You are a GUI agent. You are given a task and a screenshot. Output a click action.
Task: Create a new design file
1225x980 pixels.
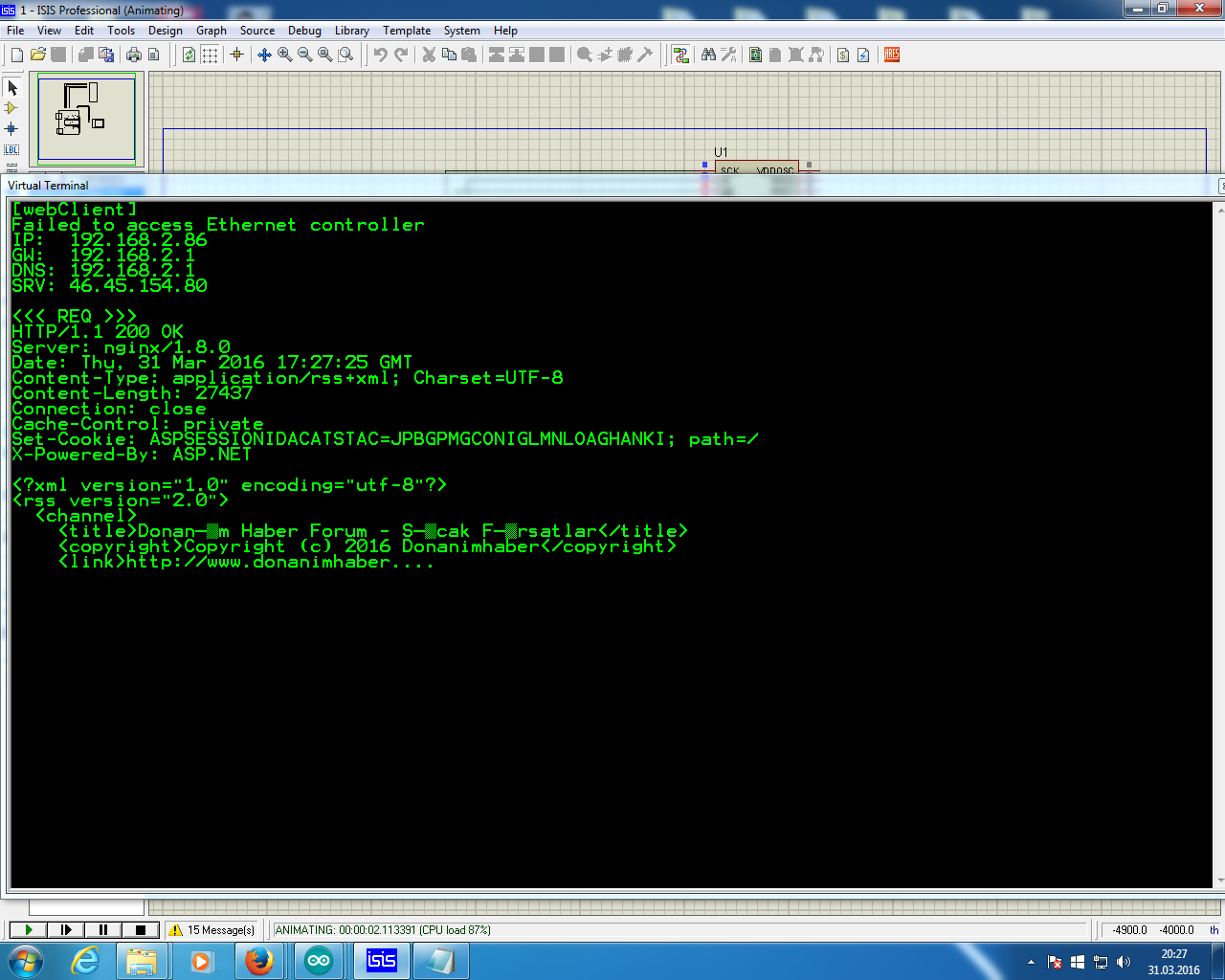[x=17, y=56]
